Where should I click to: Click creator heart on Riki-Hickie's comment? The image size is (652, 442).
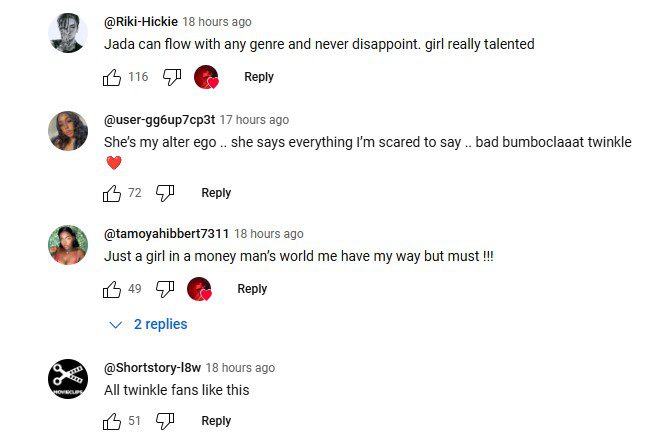(x=206, y=77)
